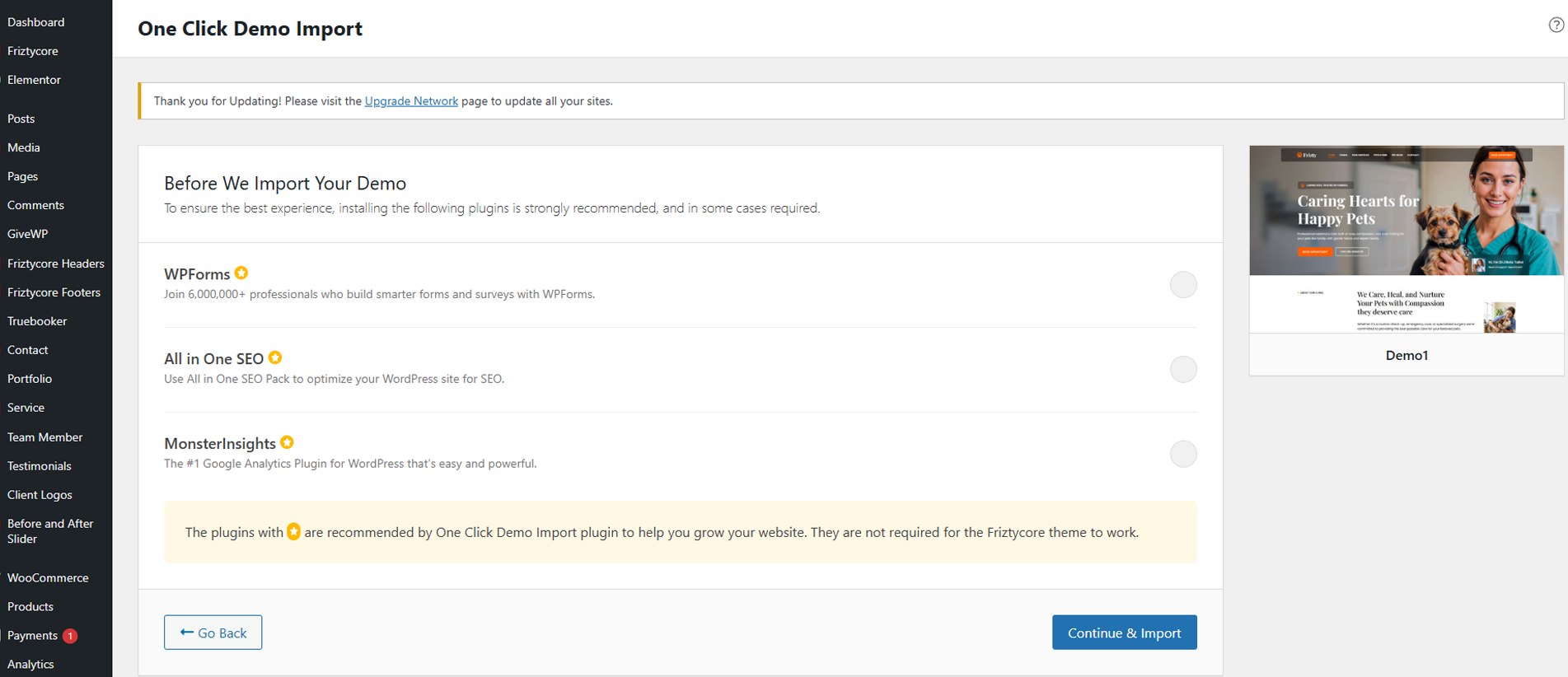Click the Payments notification badge
Image resolution: width=1568 pixels, height=677 pixels.
(x=71, y=636)
